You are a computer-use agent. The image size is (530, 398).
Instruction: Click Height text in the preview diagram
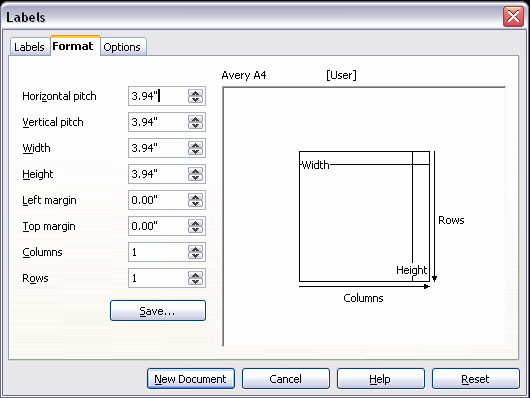(x=411, y=270)
